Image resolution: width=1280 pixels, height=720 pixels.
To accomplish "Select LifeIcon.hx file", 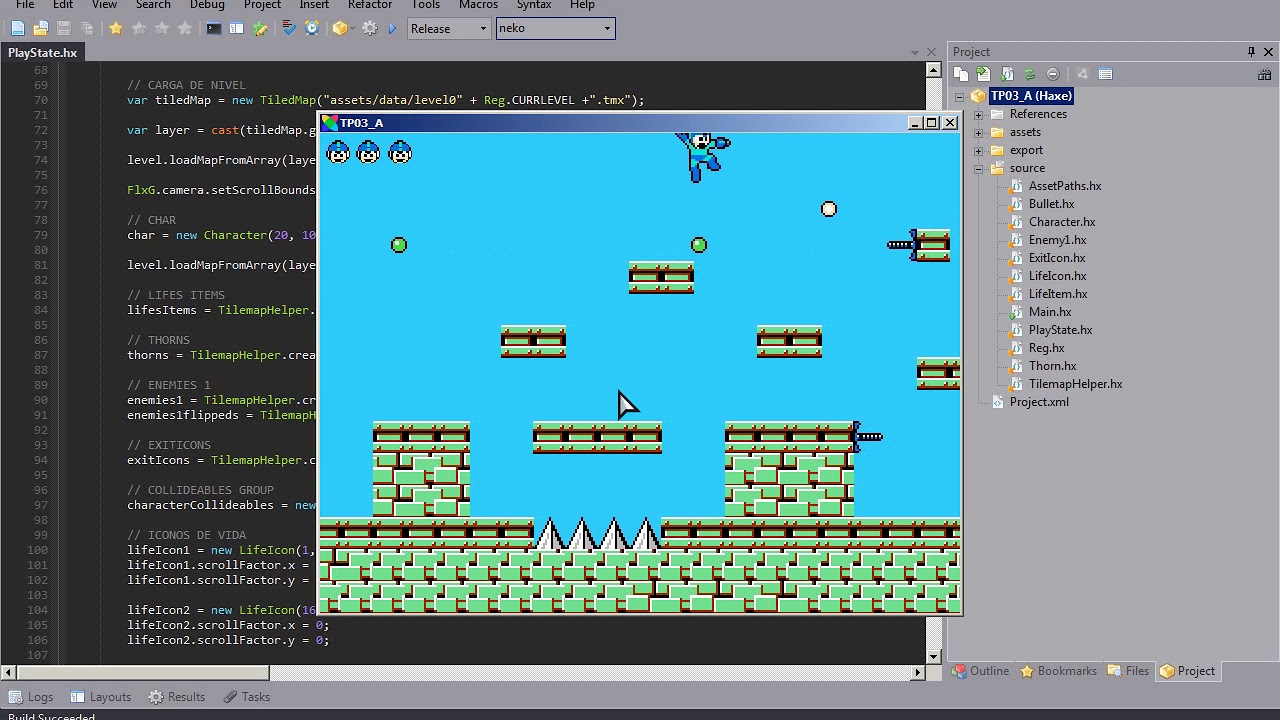I will (1057, 276).
